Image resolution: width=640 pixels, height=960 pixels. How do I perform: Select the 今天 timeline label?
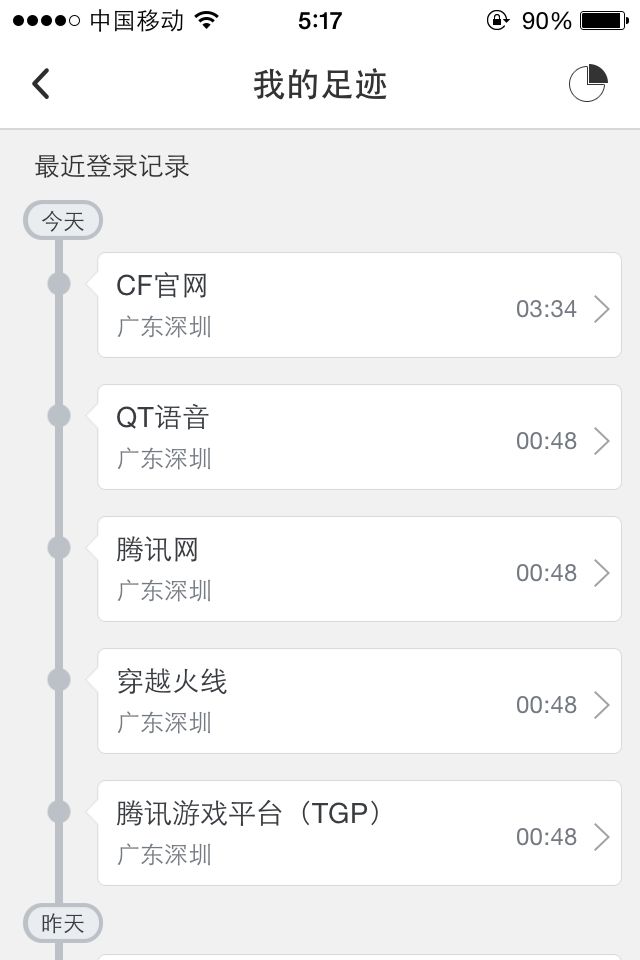62,220
